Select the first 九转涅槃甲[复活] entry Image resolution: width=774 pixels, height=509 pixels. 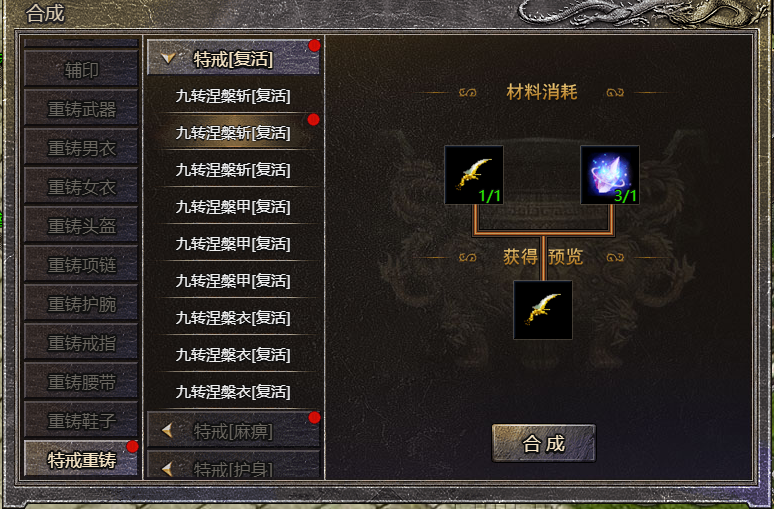point(233,206)
